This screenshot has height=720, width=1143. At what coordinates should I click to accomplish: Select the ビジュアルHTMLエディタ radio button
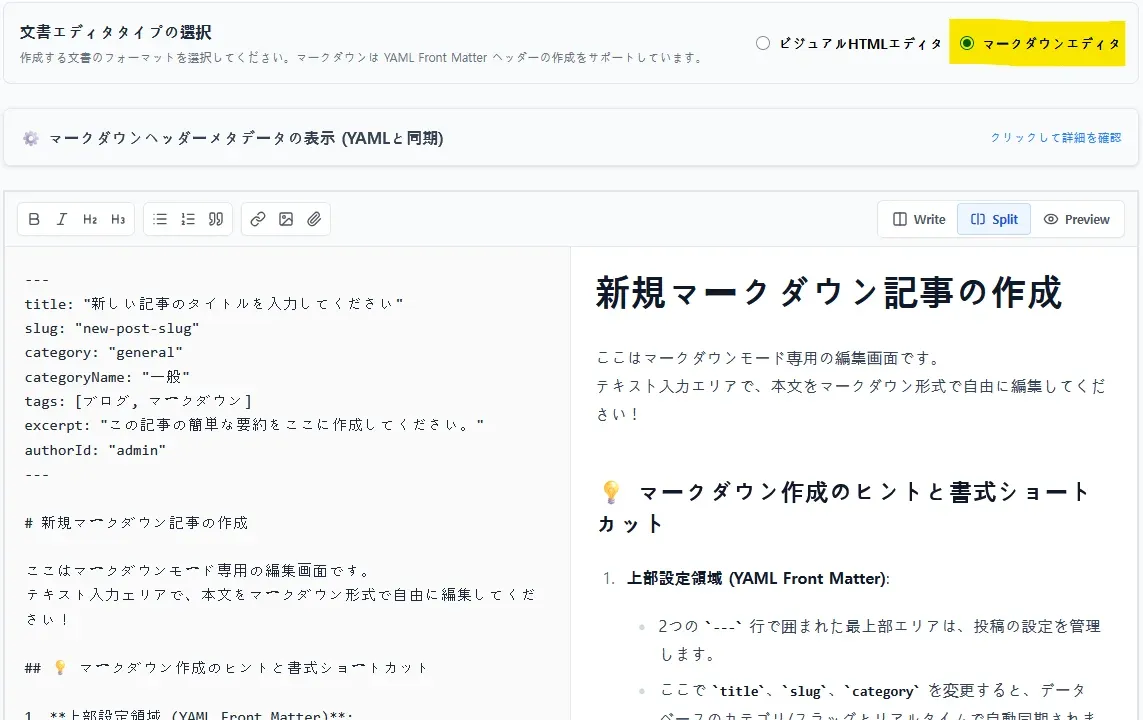[x=762, y=43]
